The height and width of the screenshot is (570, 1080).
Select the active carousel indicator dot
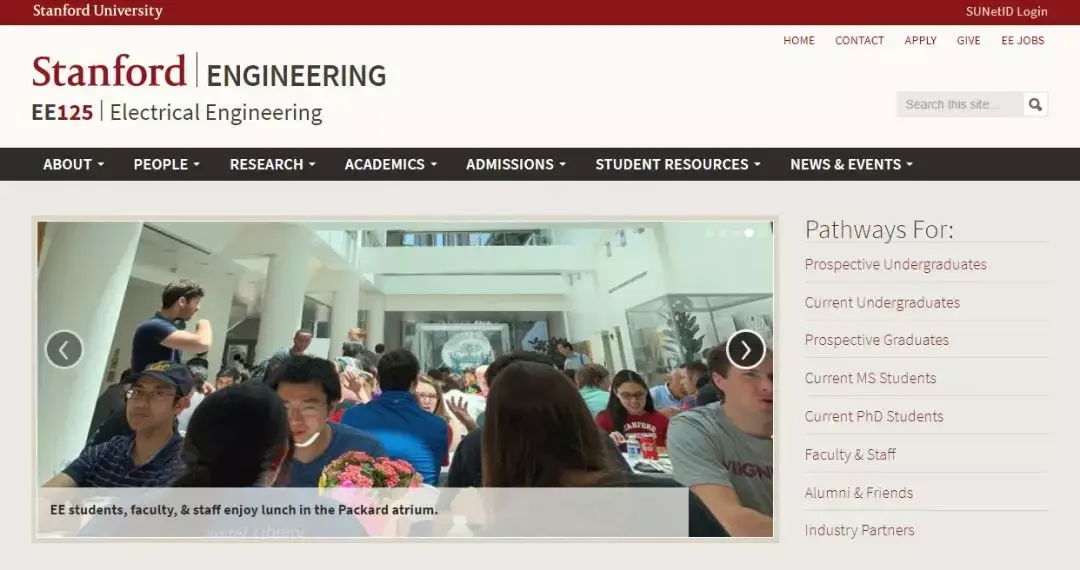pyautogui.click(x=749, y=233)
